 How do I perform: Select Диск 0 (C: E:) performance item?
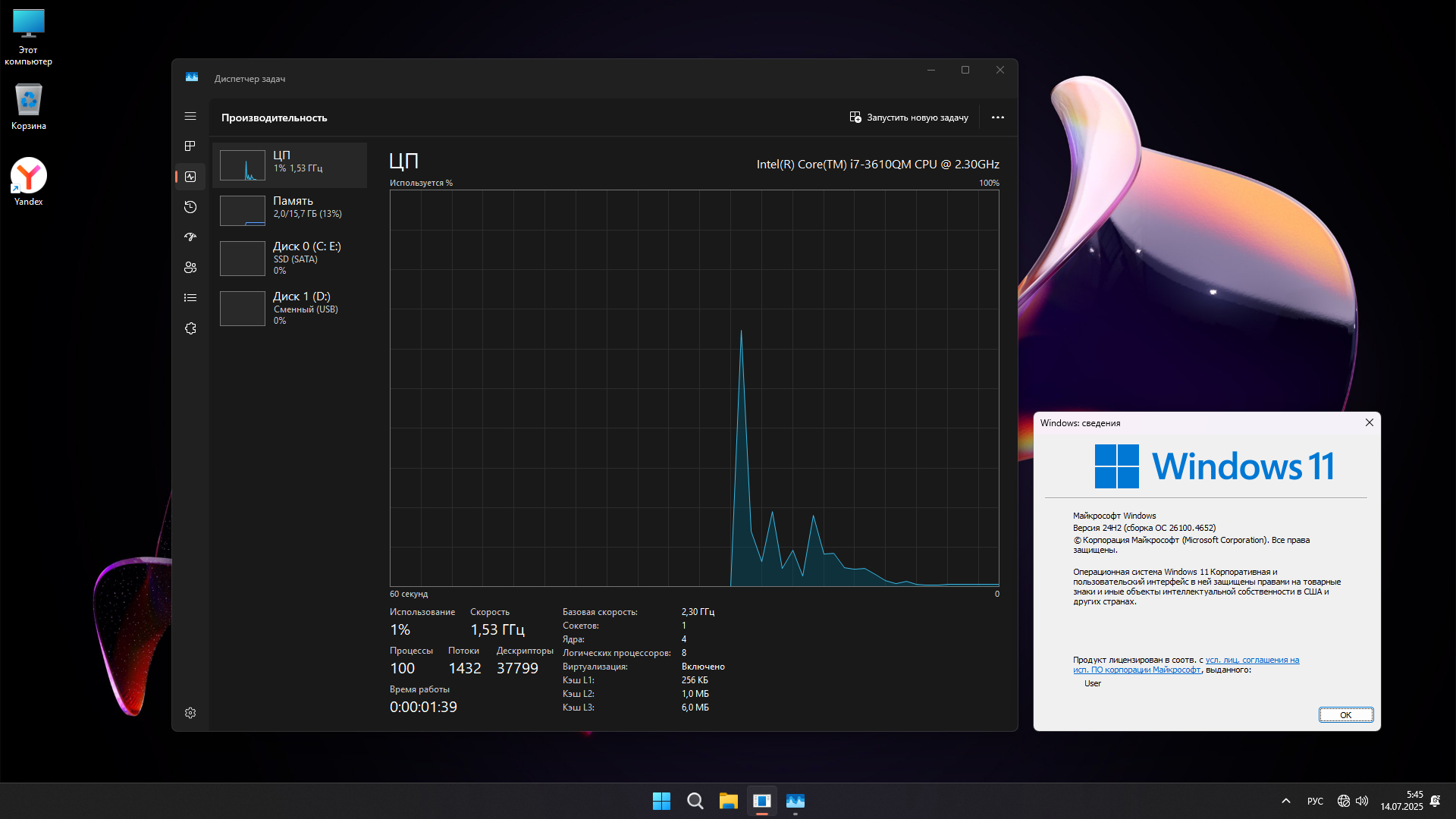(290, 258)
